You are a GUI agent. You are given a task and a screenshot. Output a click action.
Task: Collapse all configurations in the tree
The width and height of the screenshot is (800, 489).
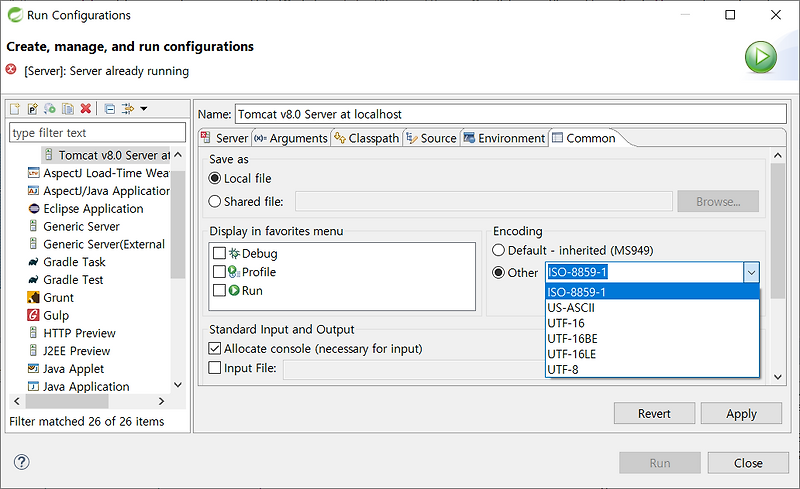pyautogui.click(x=109, y=109)
